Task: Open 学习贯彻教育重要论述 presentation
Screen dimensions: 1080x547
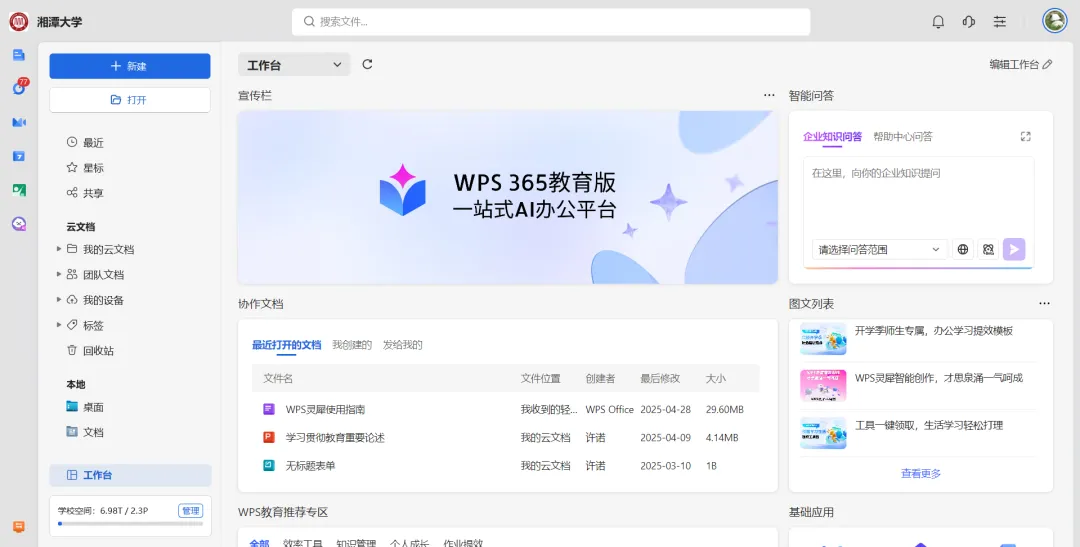Action: click(x=335, y=437)
